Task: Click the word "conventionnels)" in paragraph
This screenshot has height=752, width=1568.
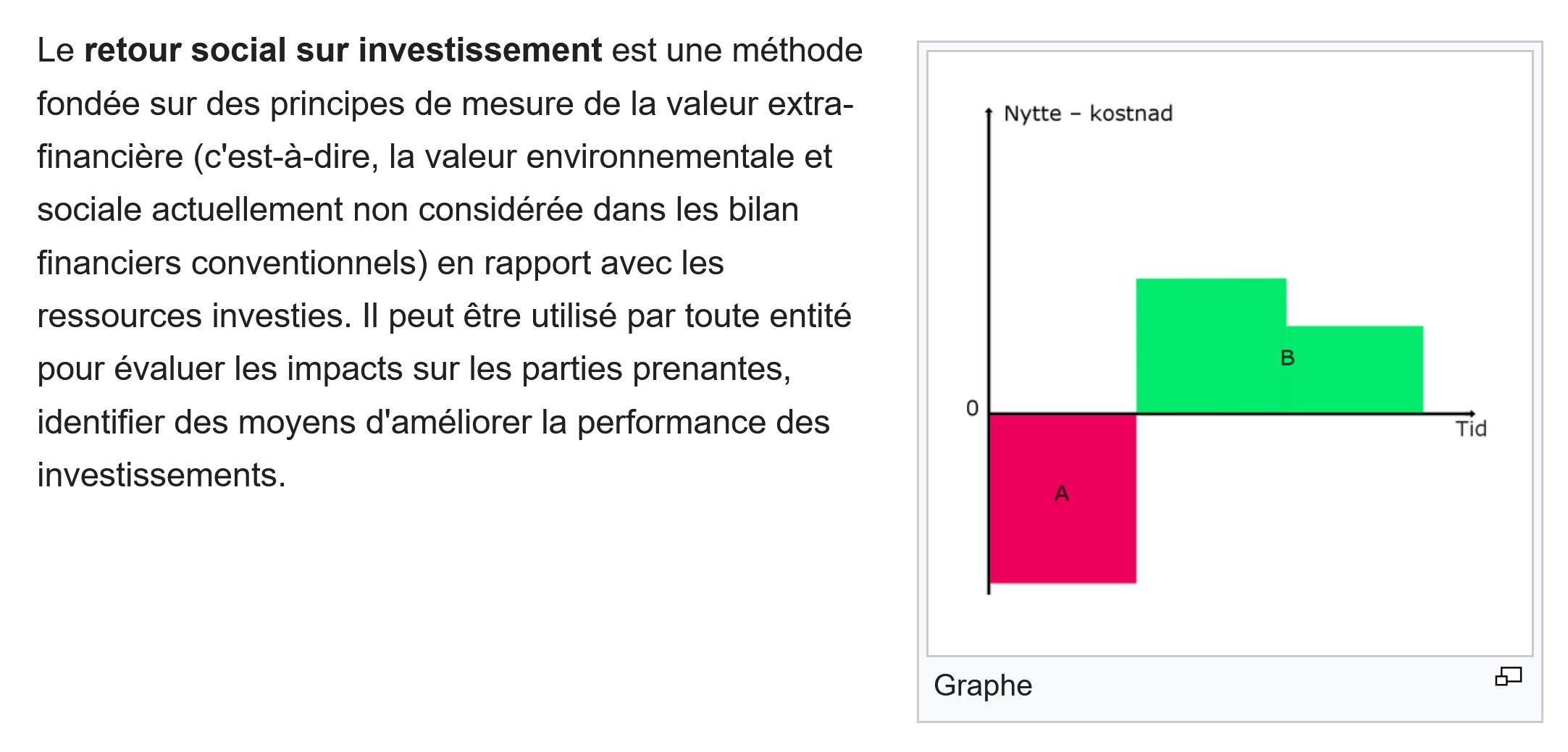Action: pos(309,263)
